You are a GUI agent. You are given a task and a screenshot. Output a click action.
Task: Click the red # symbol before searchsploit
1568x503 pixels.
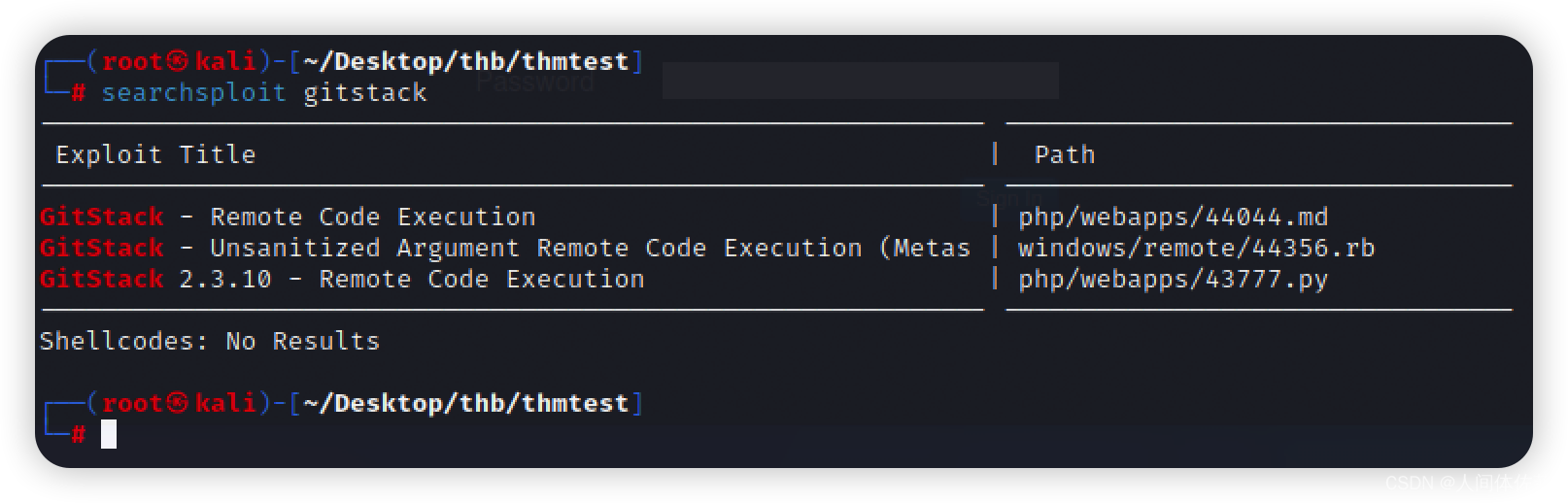click(x=79, y=93)
